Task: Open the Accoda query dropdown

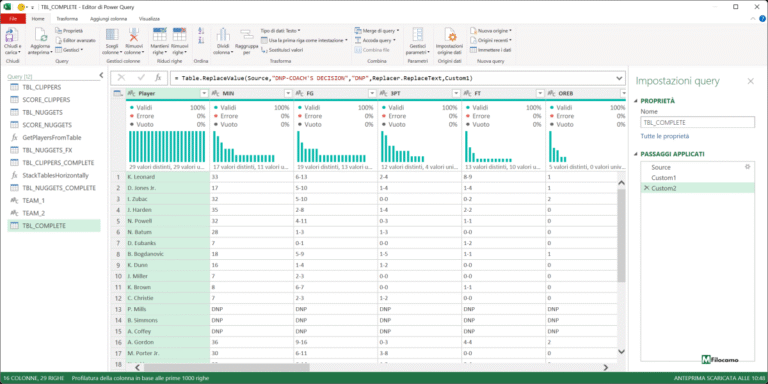Action: point(375,40)
